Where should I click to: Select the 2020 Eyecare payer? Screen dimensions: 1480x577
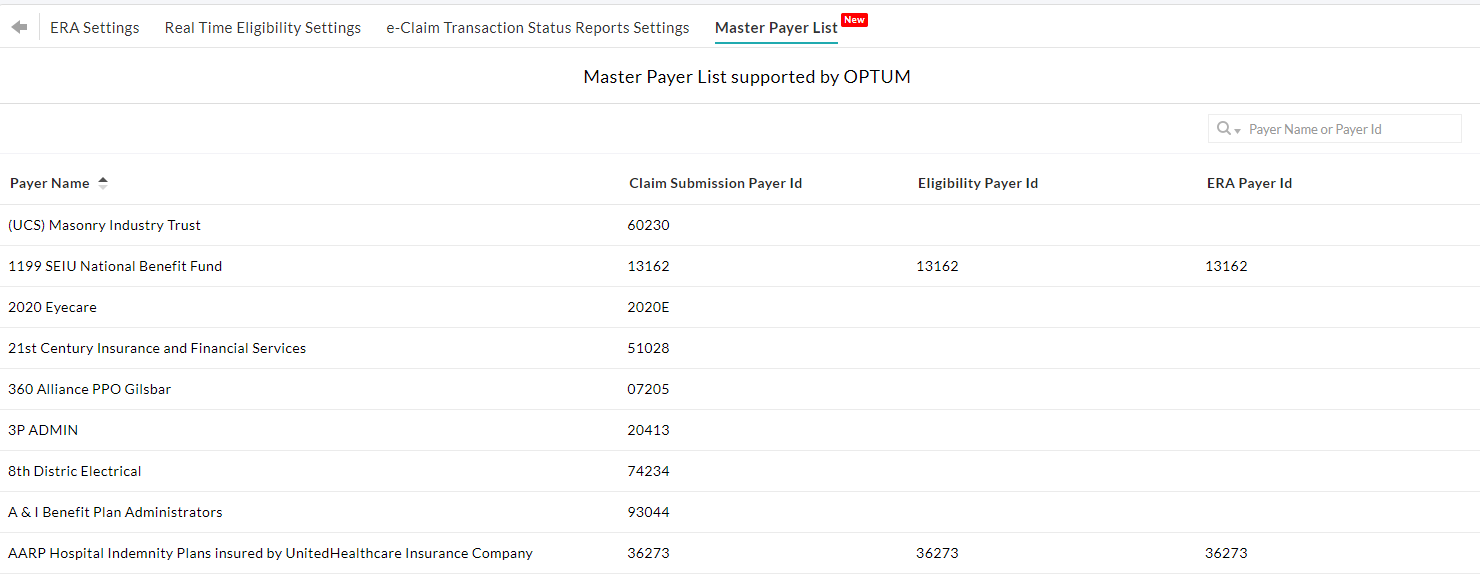click(x=52, y=307)
